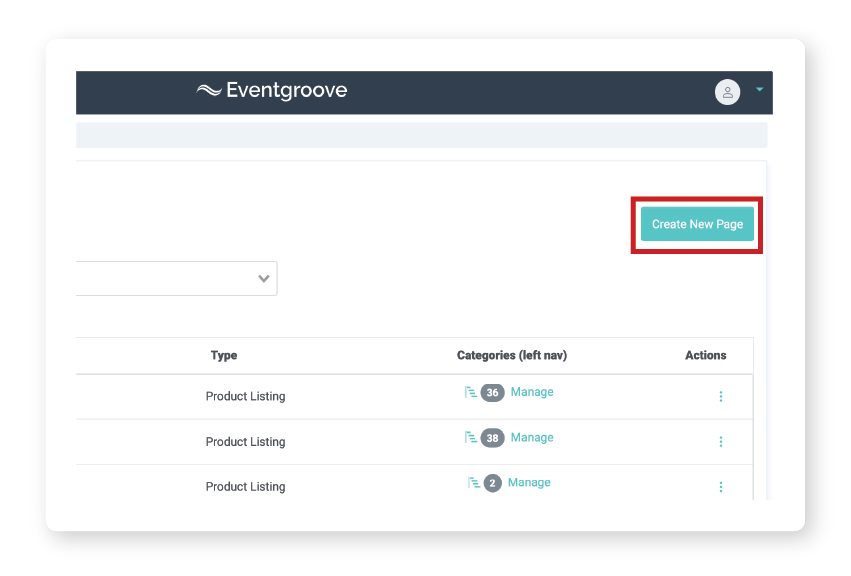
Task: Open the filter select dropdown above the table
Action: pos(177,279)
